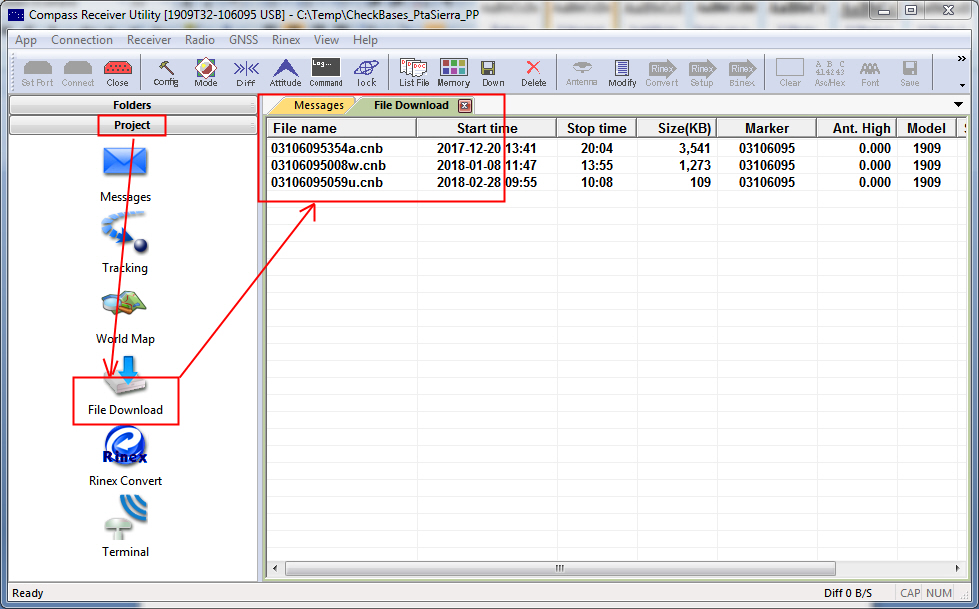Click the Font toolbar icon
Screen dimensions: 979x609
[x=870, y=73]
